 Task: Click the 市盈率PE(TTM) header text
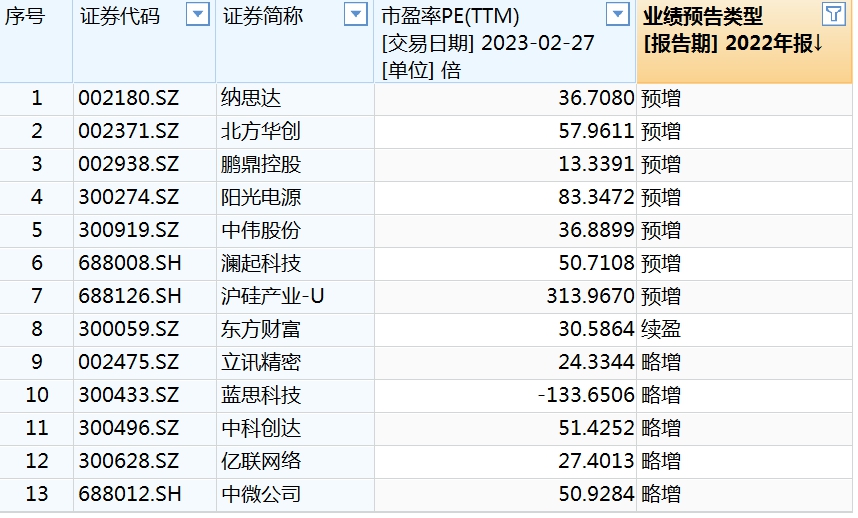pyautogui.click(x=450, y=16)
